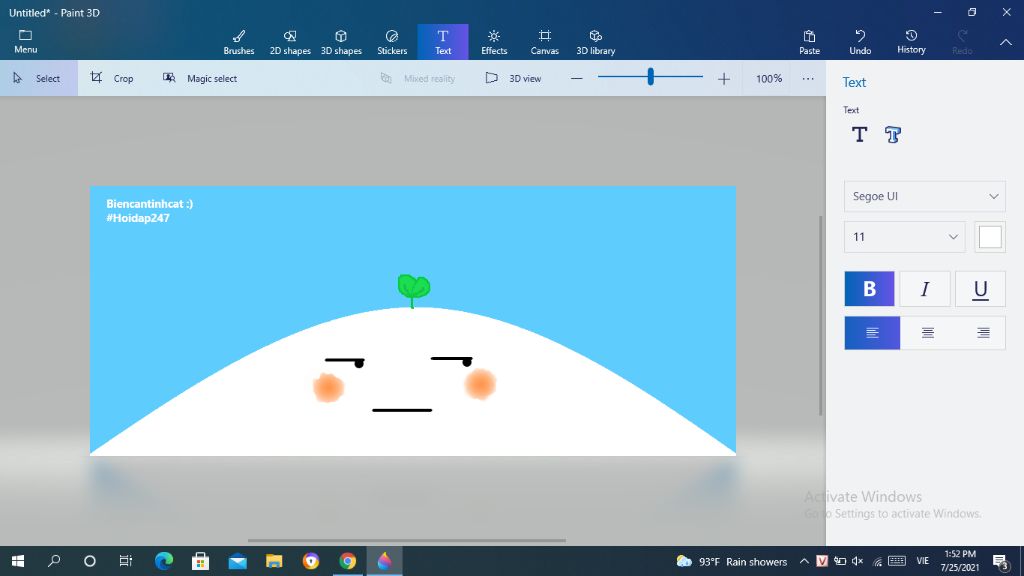Image resolution: width=1024 pixels, height=576 pixels.
Task: Click the horizontal canvas scrollbar
Action: click(407, 540)
